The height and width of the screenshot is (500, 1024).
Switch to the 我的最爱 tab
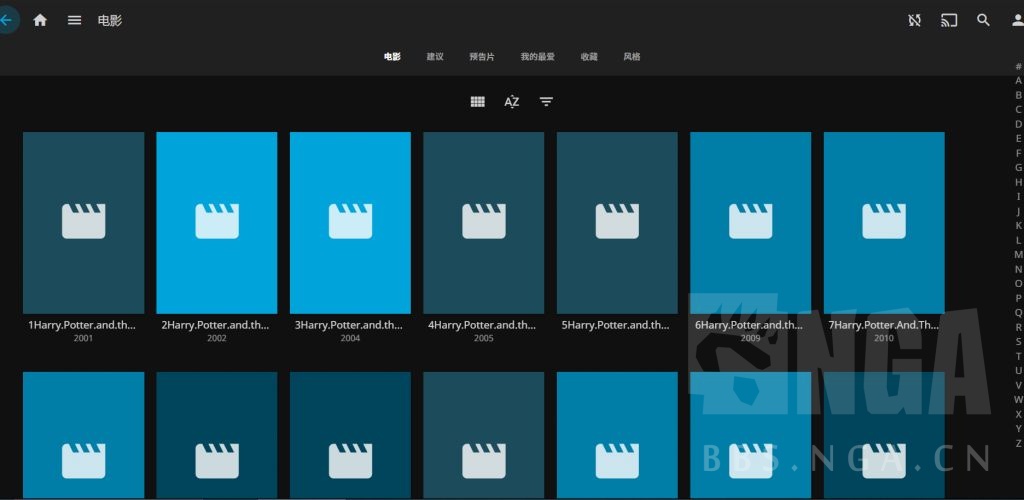[x=537, y=57]
